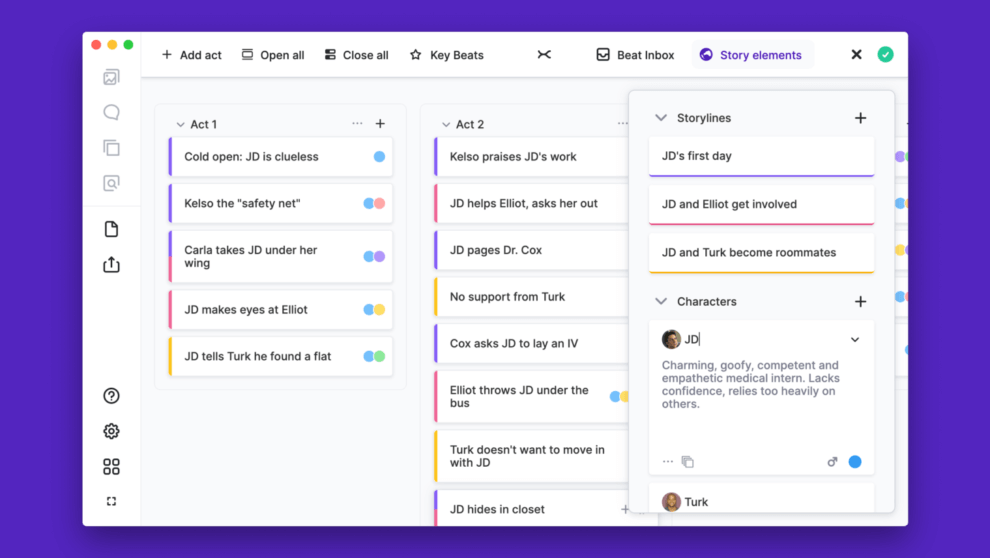990x558 pixels.
Task: Click character dots on Kelso safety net beat
Action: click(x=374, y=203)
